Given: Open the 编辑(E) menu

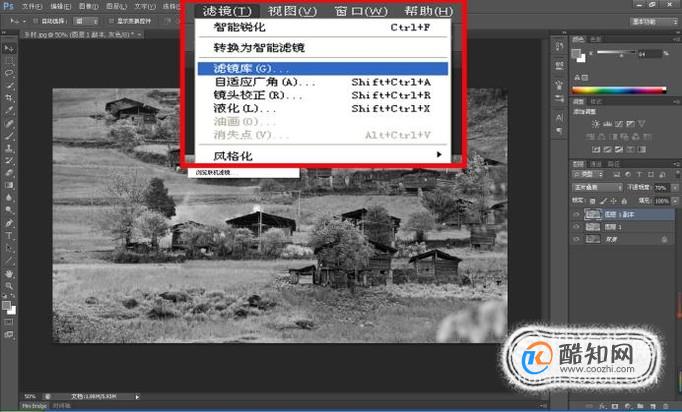Looking at the screenshot, I should click(60, 7).
